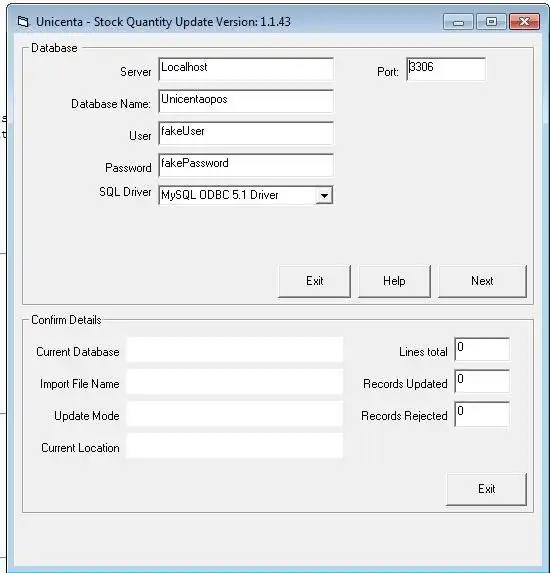Open Help for the database settings

point(394,281)
